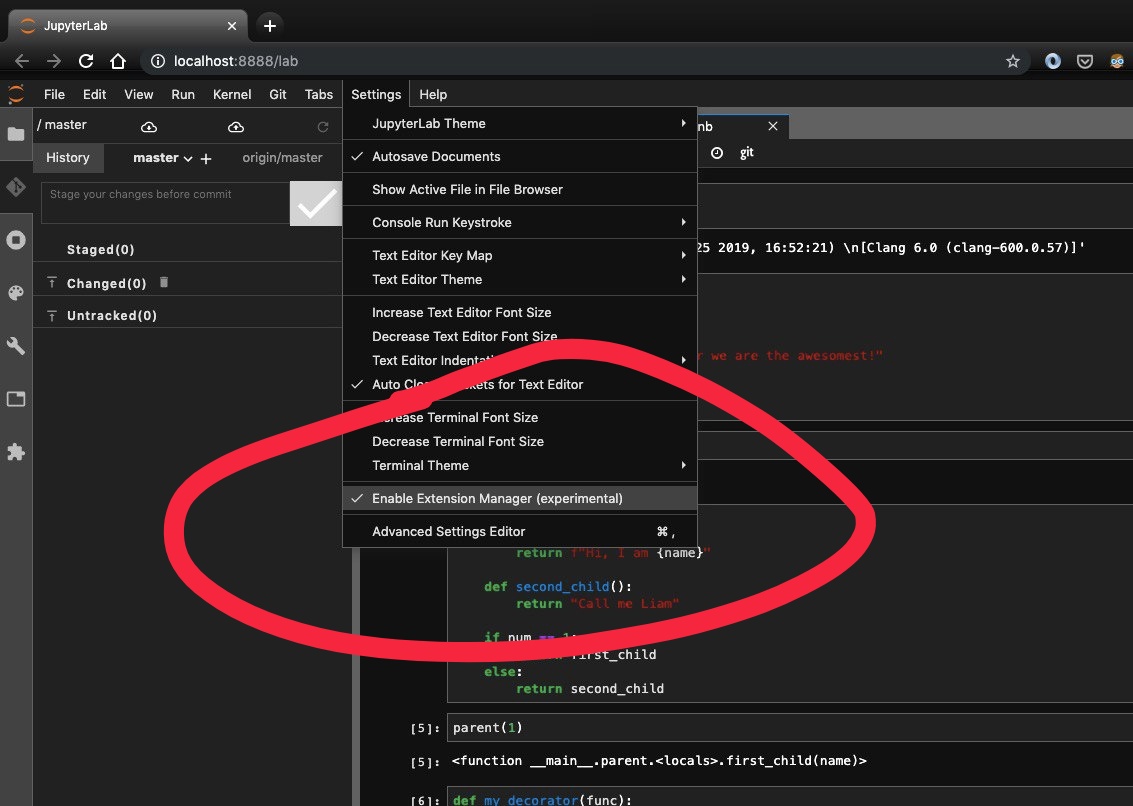The width and height of the screenshot is (1133, 806).
Task: Open Running Terminals and Kernels sidebar icon
Action: pos(16,240)
